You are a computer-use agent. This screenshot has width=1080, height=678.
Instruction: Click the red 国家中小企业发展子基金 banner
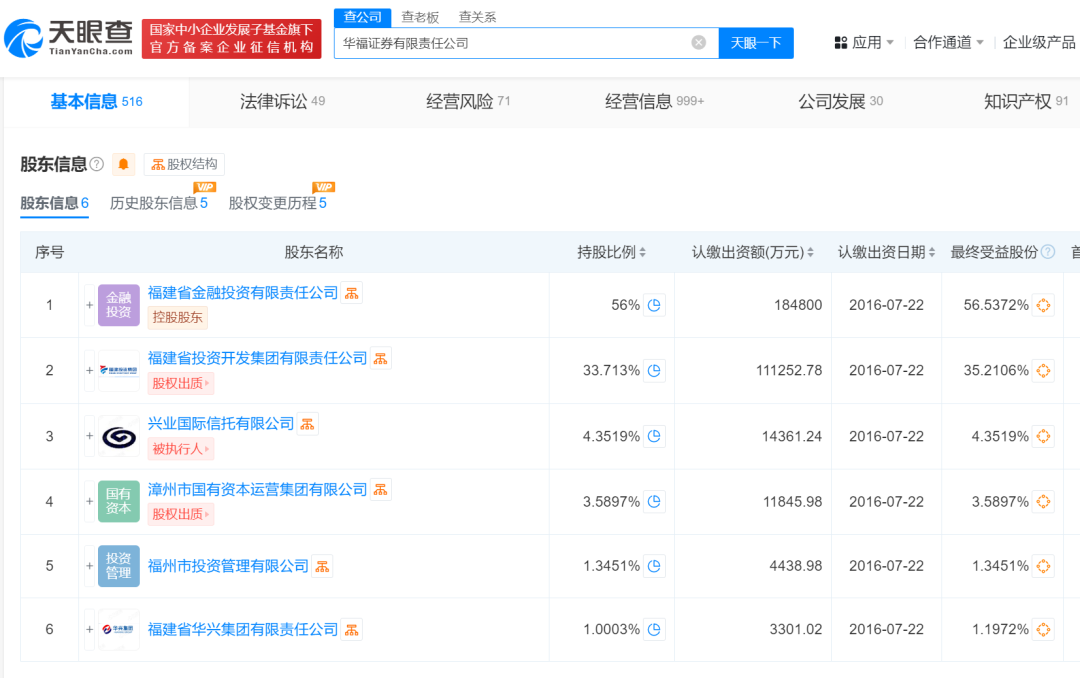[x=231, y=39]
